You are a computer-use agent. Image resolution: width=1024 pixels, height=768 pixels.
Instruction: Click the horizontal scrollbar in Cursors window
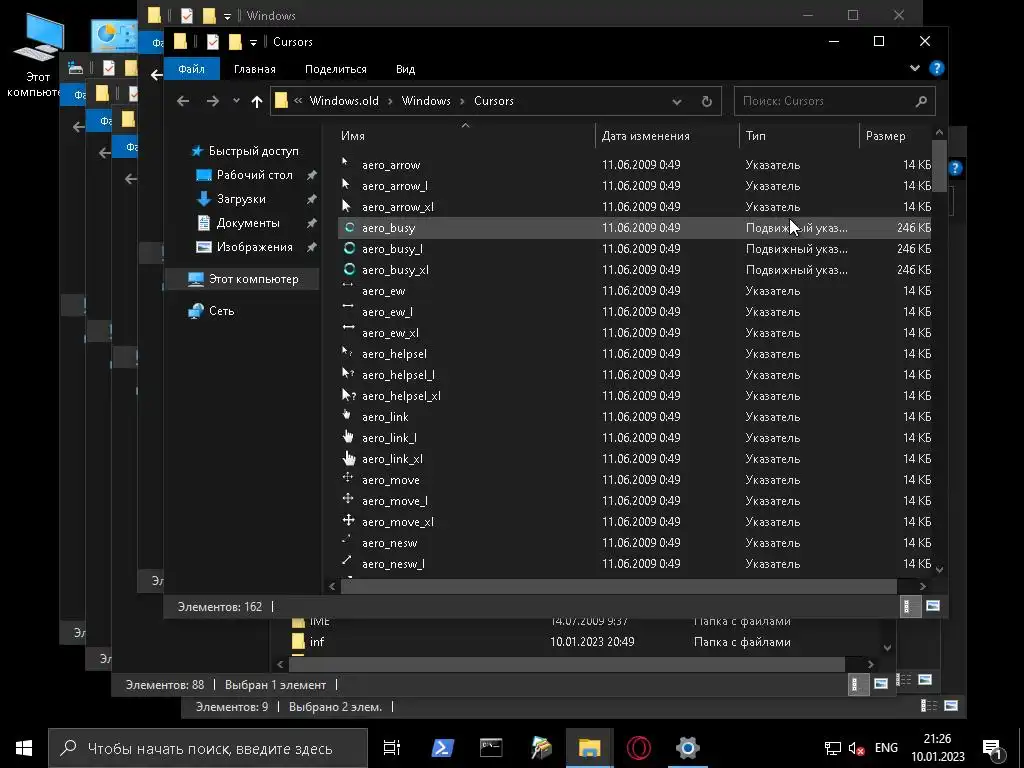pyautogui.click(x=618, y=586)
